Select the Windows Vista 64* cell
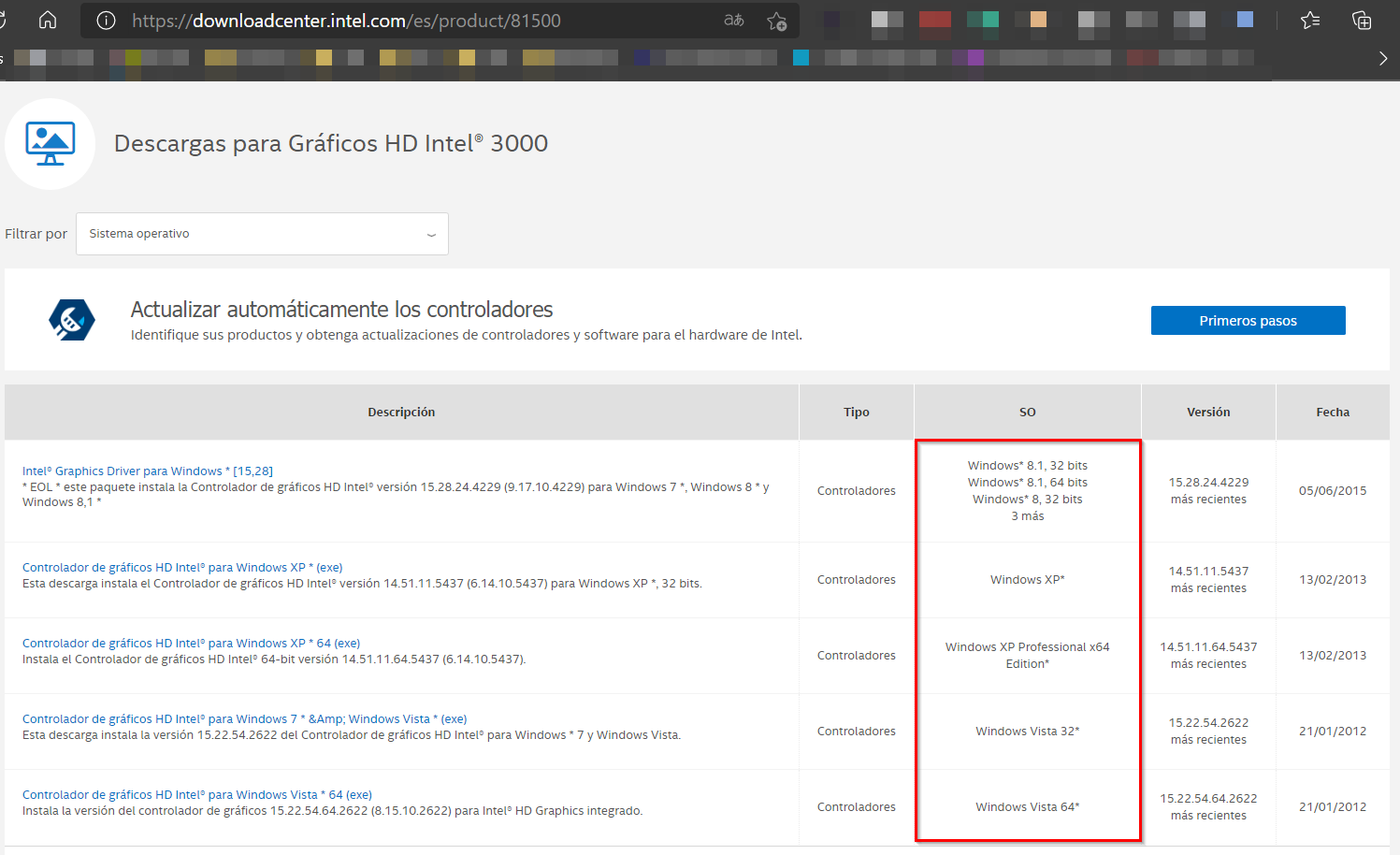The height and width of the screenshot is (855, 1400). pyautogui.click(x=1027, y=806)
